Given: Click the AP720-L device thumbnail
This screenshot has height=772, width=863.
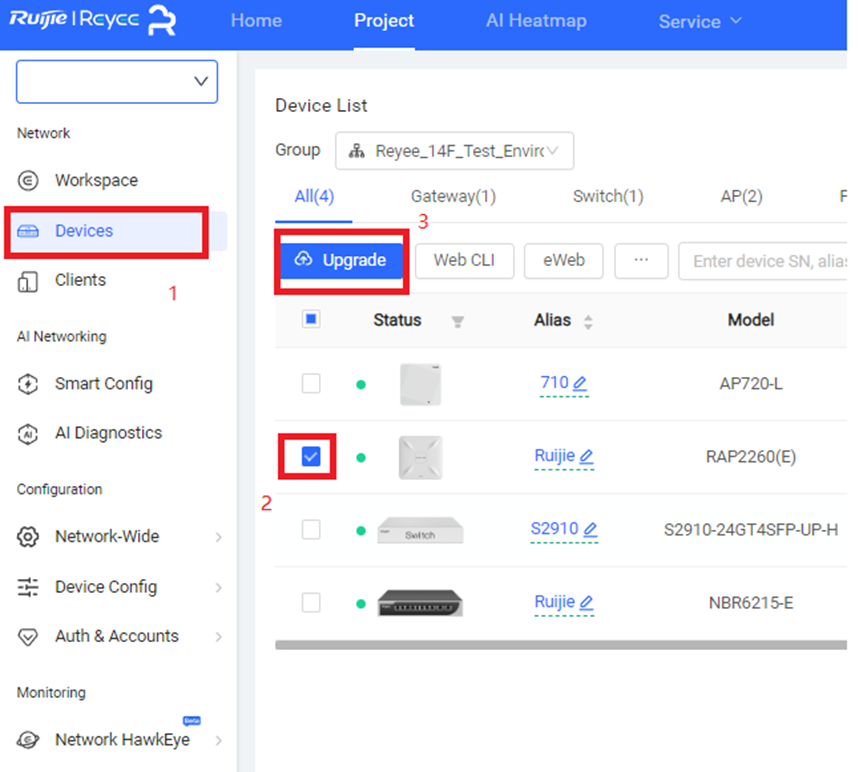Looking at the screenshot, I should coord(420,384).
